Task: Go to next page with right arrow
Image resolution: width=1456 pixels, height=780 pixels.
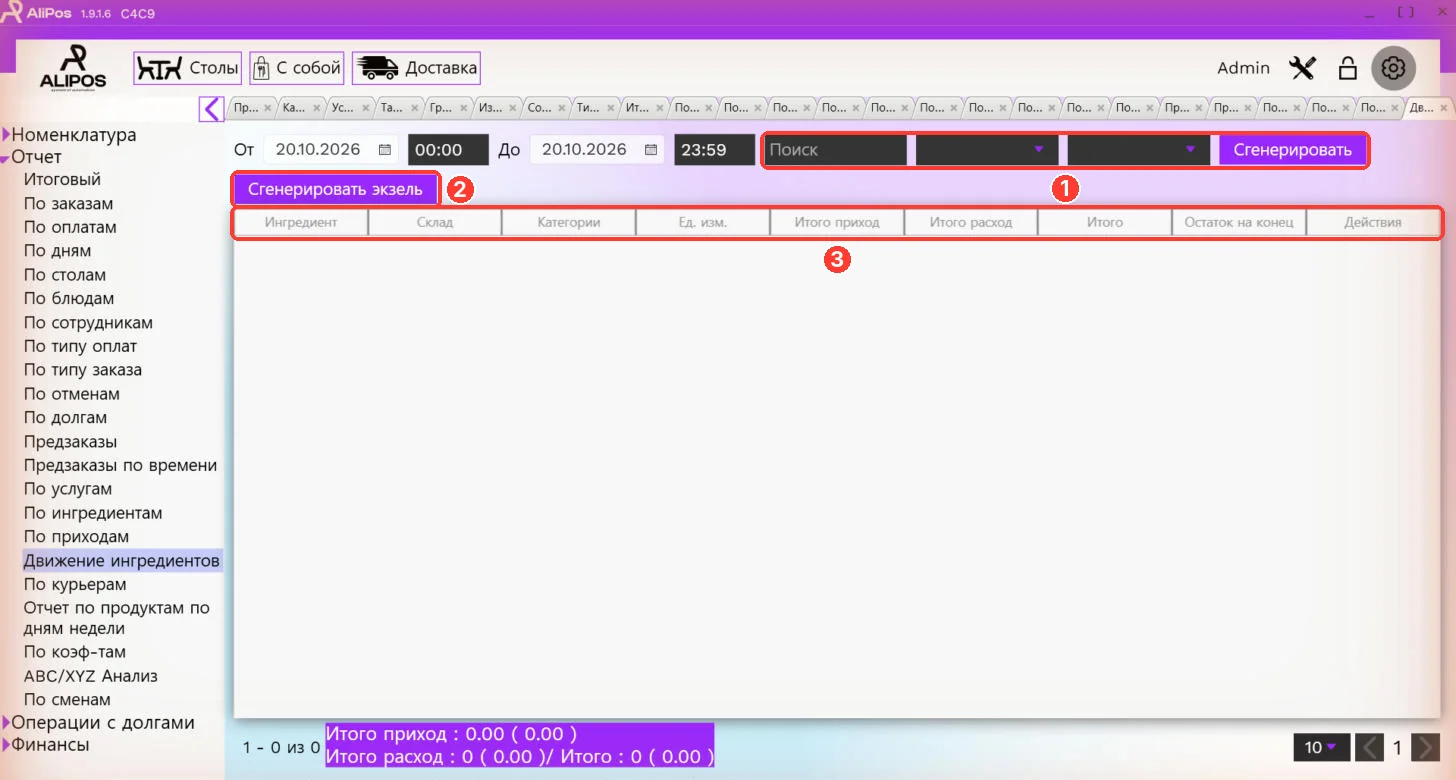Action: [x=1427, y=747]
